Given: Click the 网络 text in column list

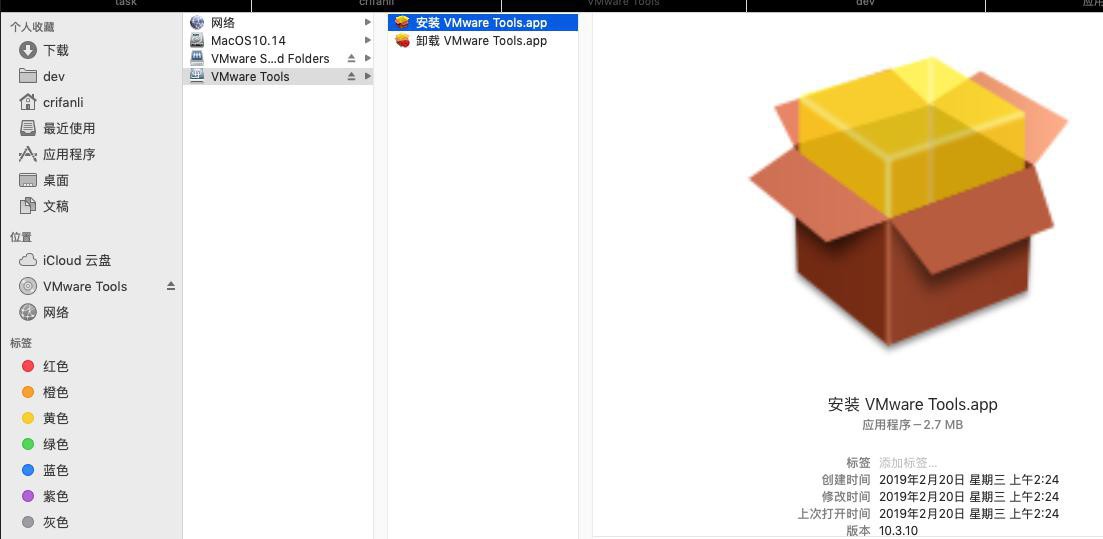Looking at the screenshot, I should (x=223, y=23).
